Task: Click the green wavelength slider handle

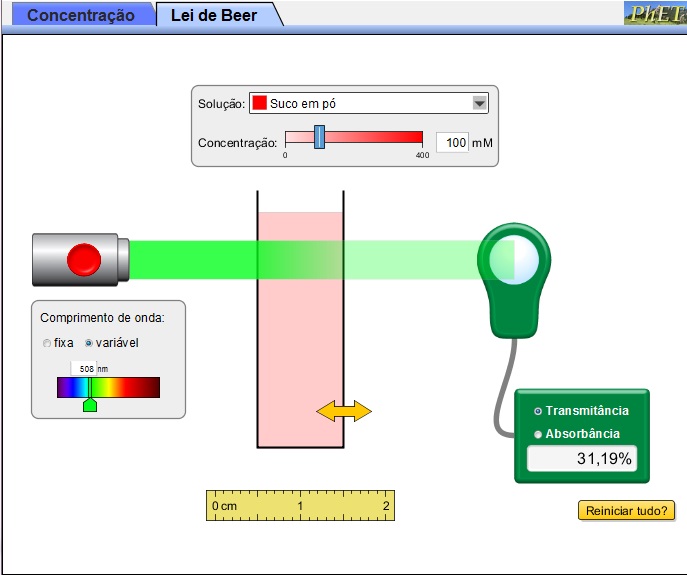Action: tap(90, 403)
